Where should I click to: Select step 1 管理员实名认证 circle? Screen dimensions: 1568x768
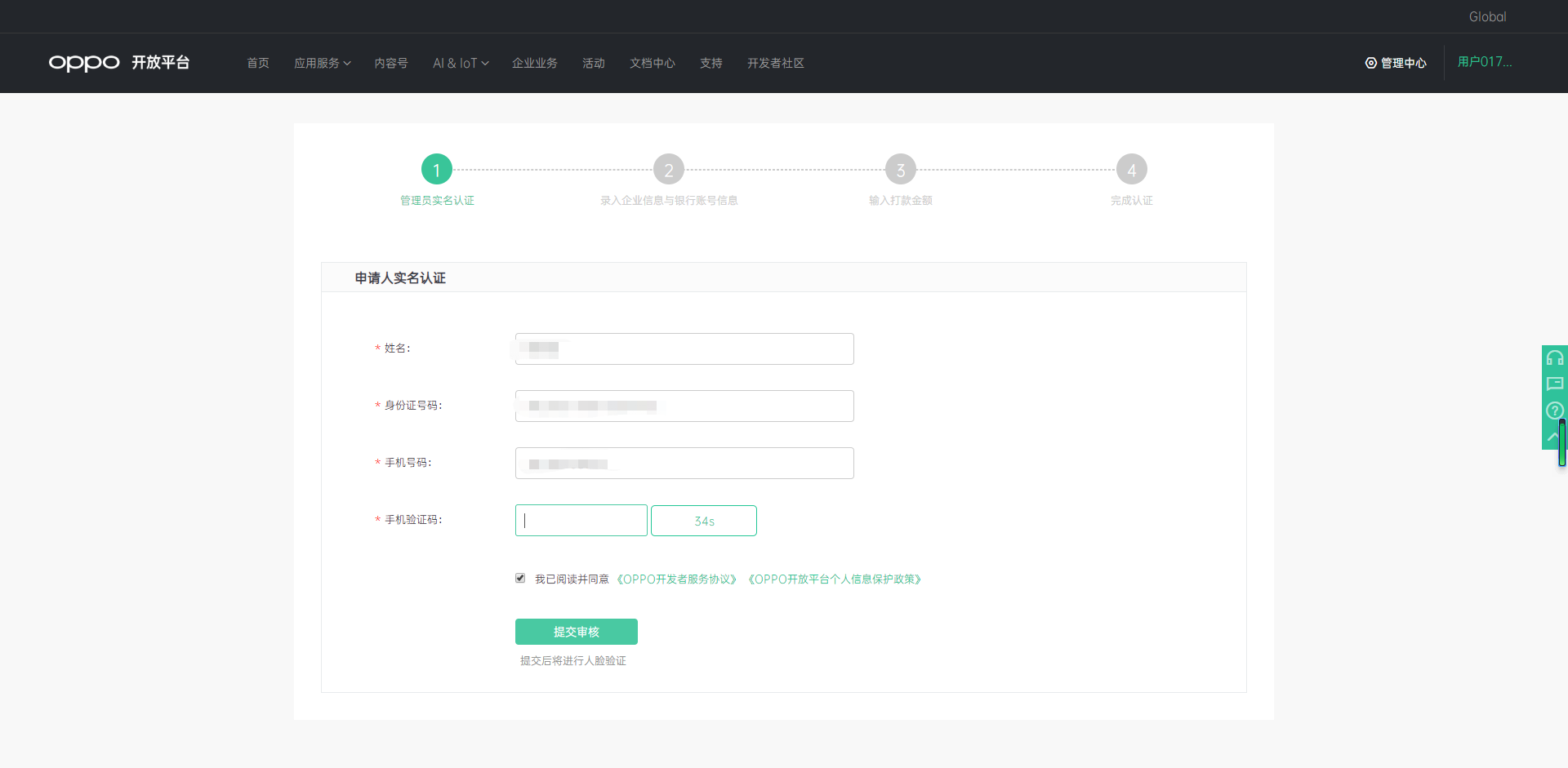pos(437,170)
